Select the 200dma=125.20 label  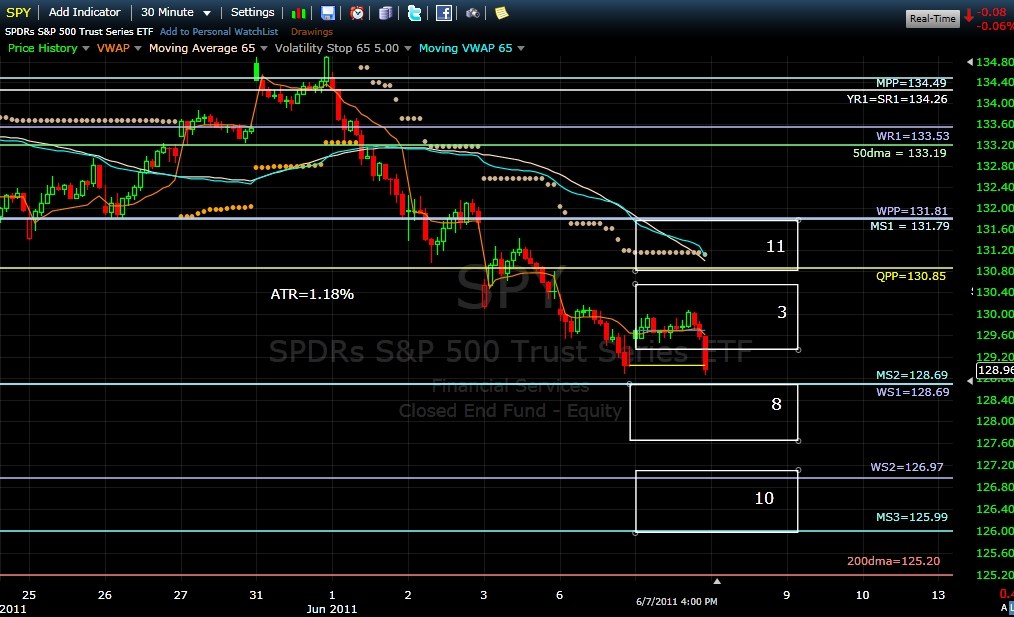point(893,561)
